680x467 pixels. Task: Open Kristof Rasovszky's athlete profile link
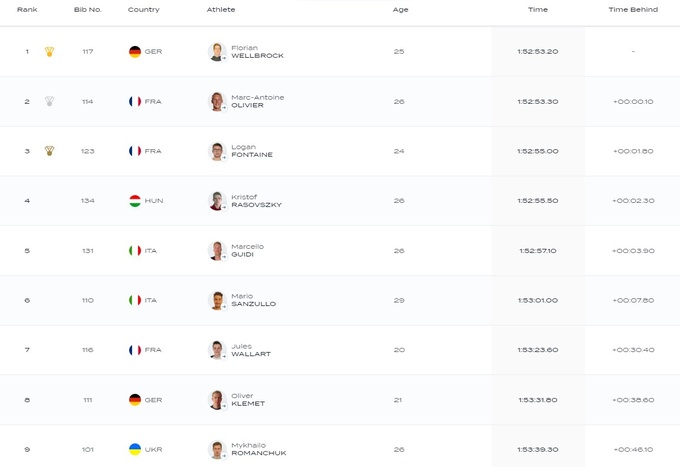[x=256, y=201]
